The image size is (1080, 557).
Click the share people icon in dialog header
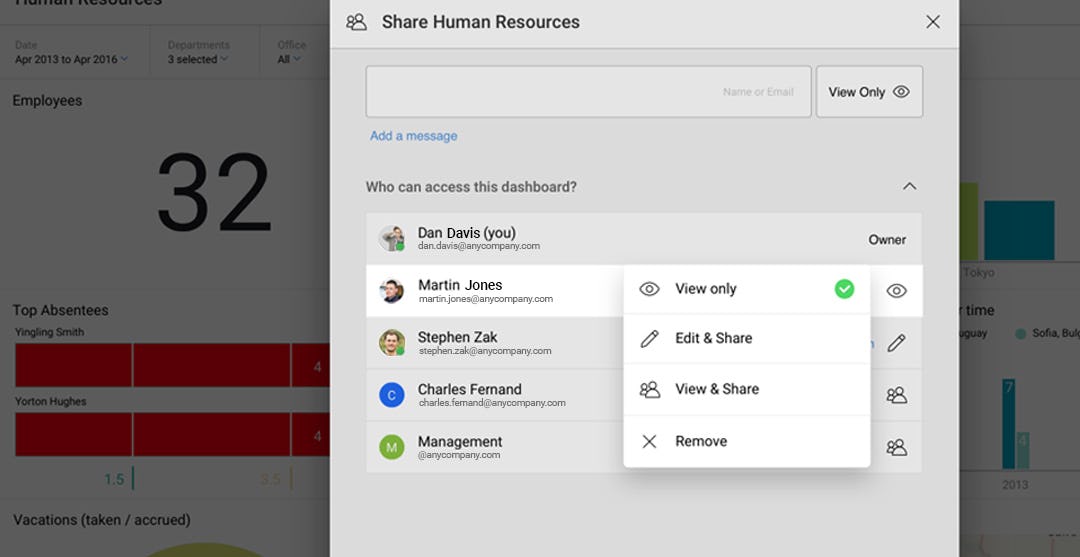pos(356,22)
